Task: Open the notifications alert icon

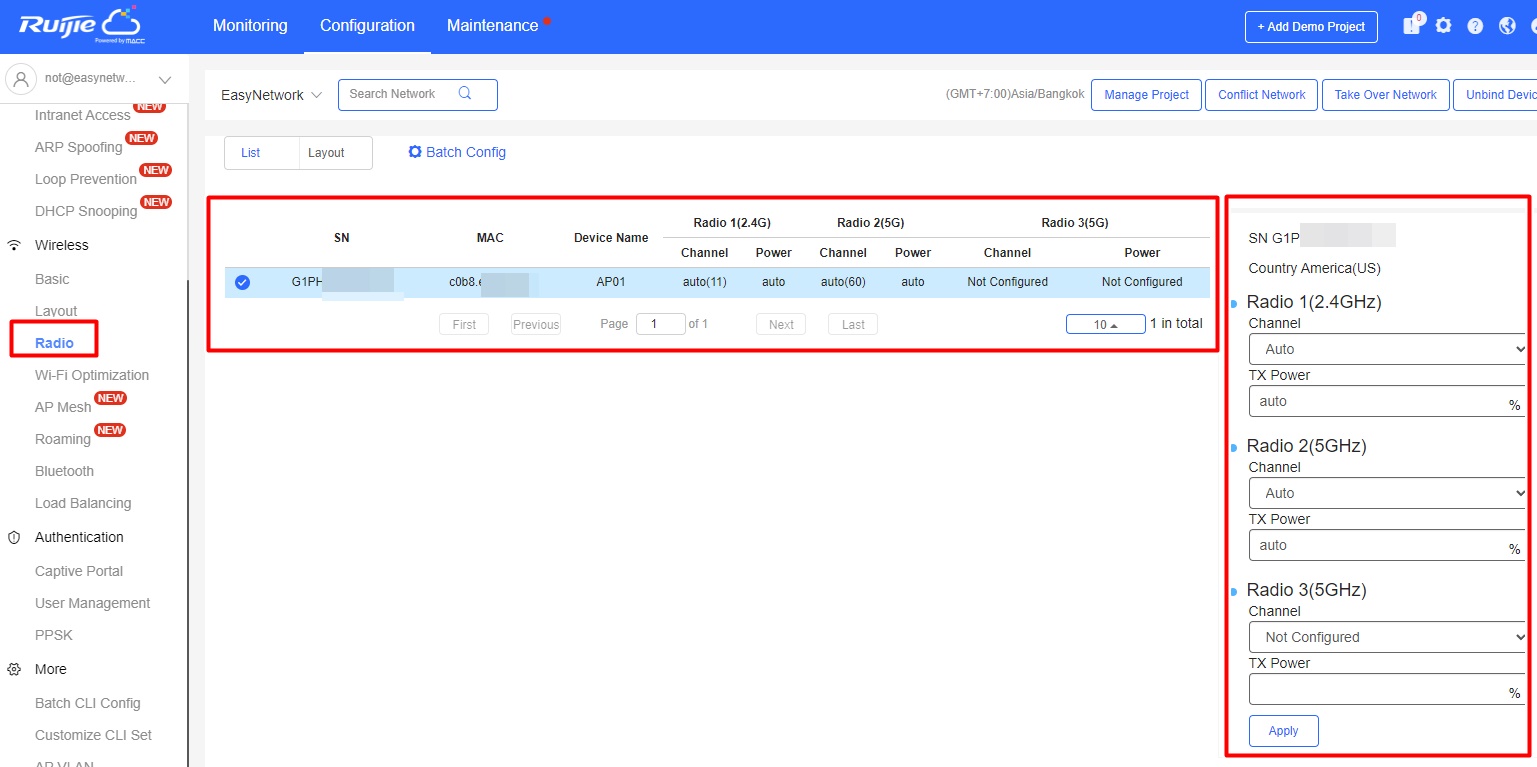Action: 1411,26
